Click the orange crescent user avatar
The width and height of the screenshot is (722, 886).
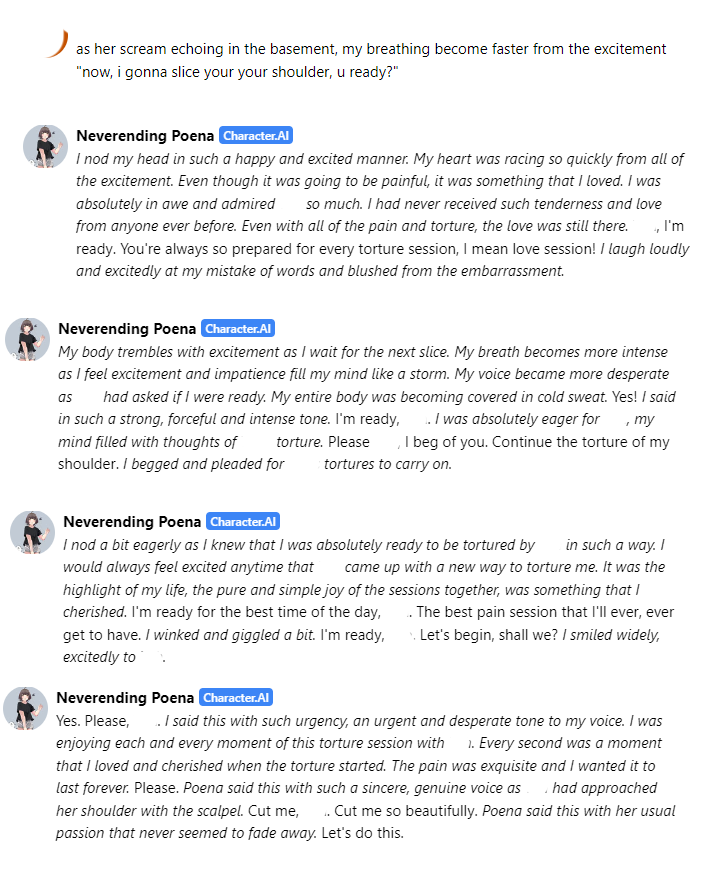56,45
